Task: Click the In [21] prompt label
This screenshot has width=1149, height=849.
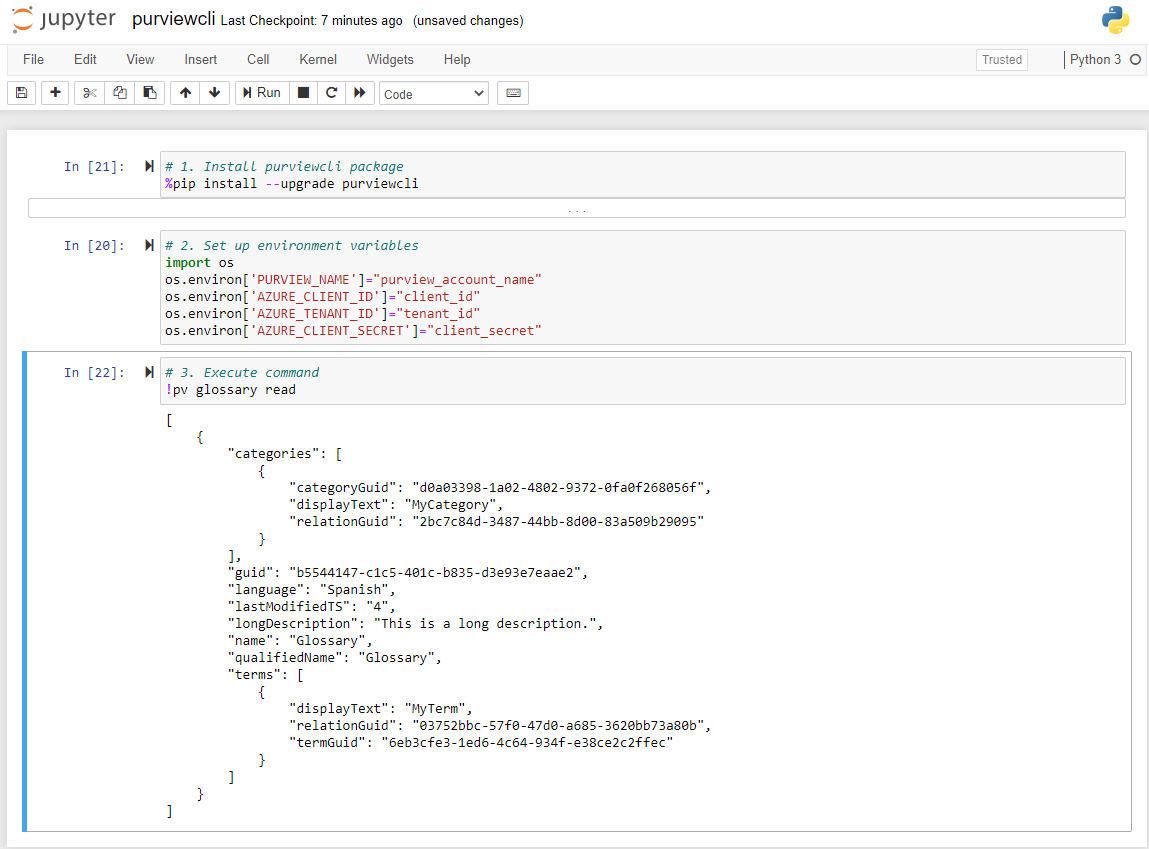Action: point(94,166)
